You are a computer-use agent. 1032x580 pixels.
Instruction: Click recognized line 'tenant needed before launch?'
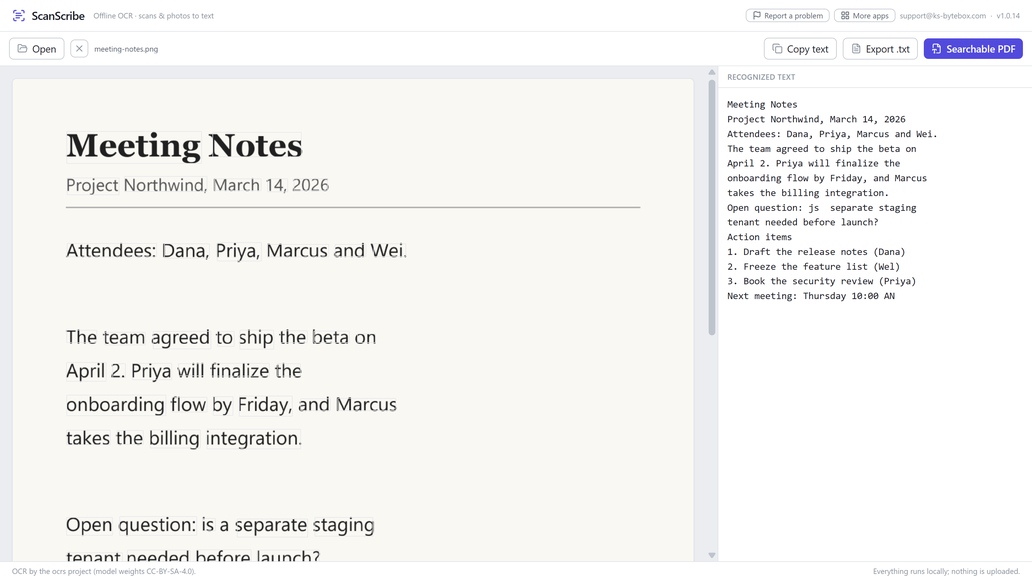[802, 223]
